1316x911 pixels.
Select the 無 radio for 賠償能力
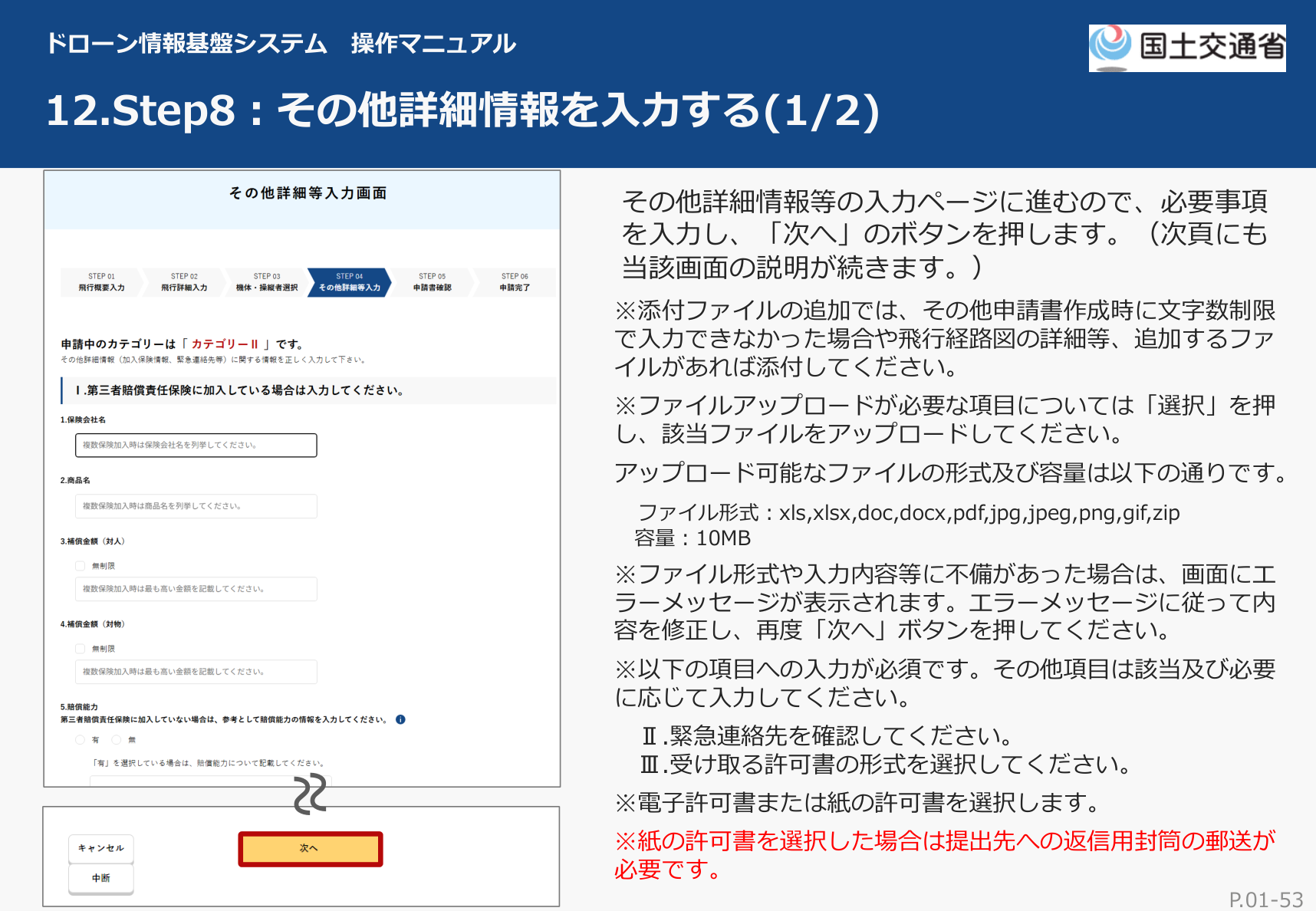(x=117, y=740)
